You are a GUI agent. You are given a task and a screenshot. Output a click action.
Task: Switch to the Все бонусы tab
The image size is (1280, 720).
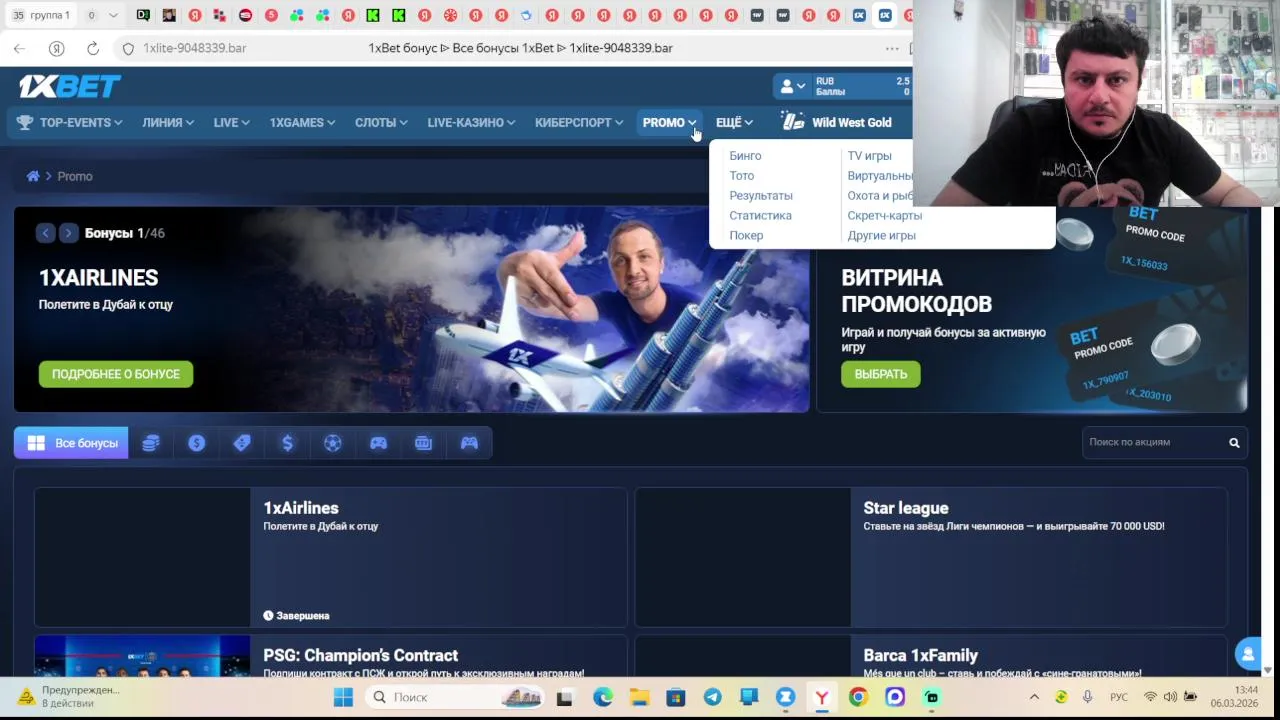tap(71, 443)
